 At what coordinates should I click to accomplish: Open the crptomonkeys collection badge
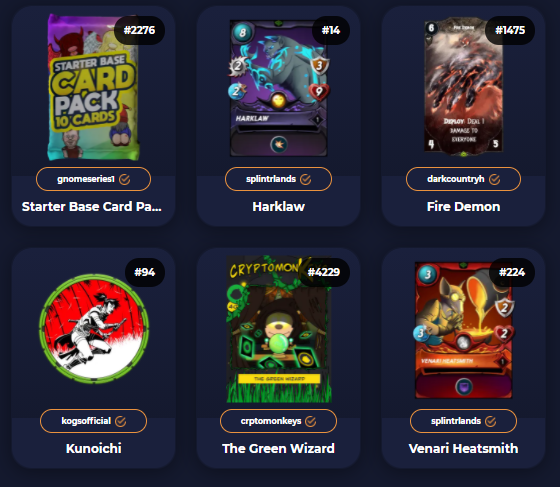(x=279, y=421)
